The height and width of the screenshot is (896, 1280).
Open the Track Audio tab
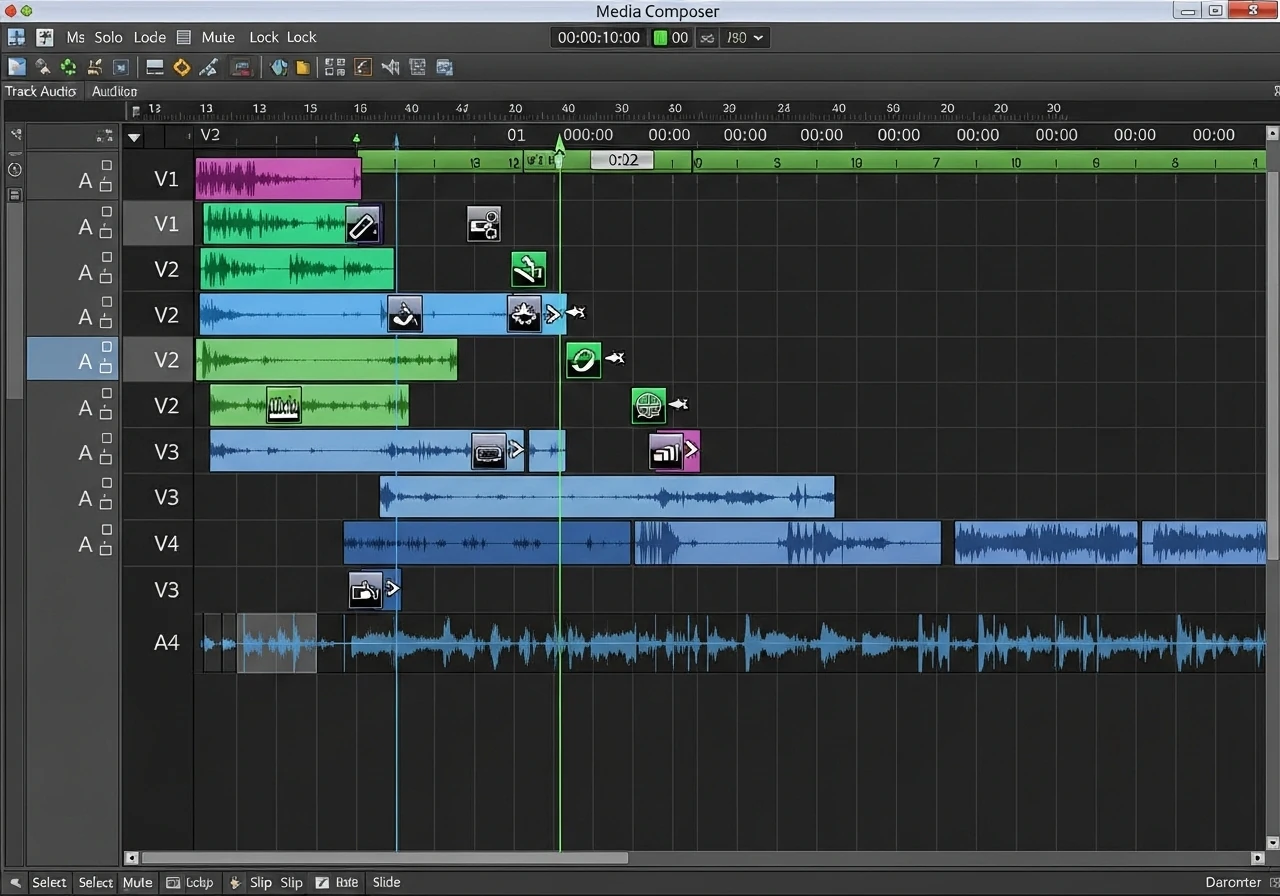click(x=41, y=91)
